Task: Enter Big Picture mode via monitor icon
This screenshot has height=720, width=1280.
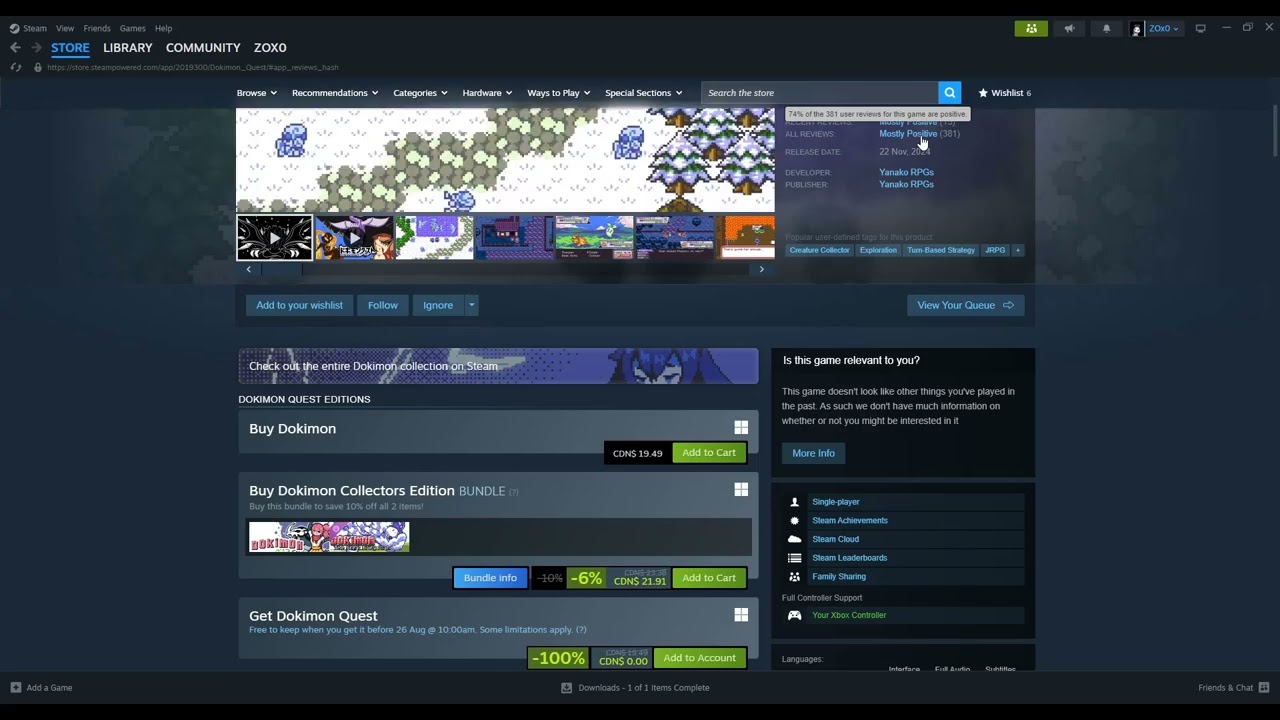Action: 1200,28
